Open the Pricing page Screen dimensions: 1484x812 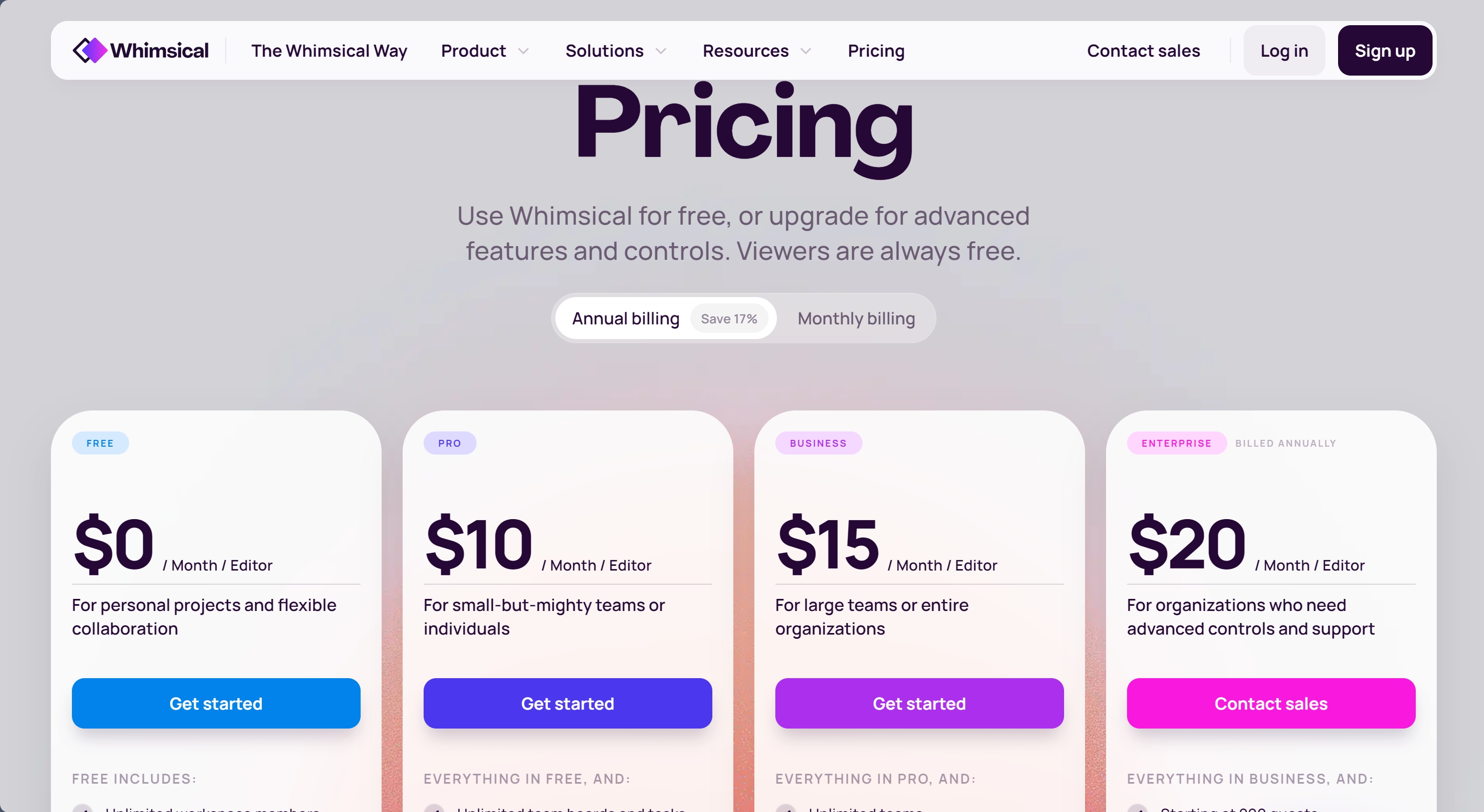(876, 51)
